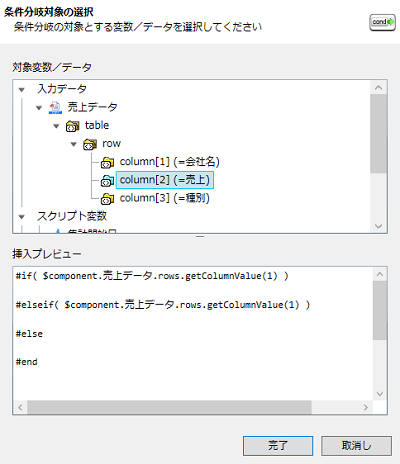Collapse the 入力データ tree node
The height and width of the screenshot is (464, 400).
[x=22, y=90]
